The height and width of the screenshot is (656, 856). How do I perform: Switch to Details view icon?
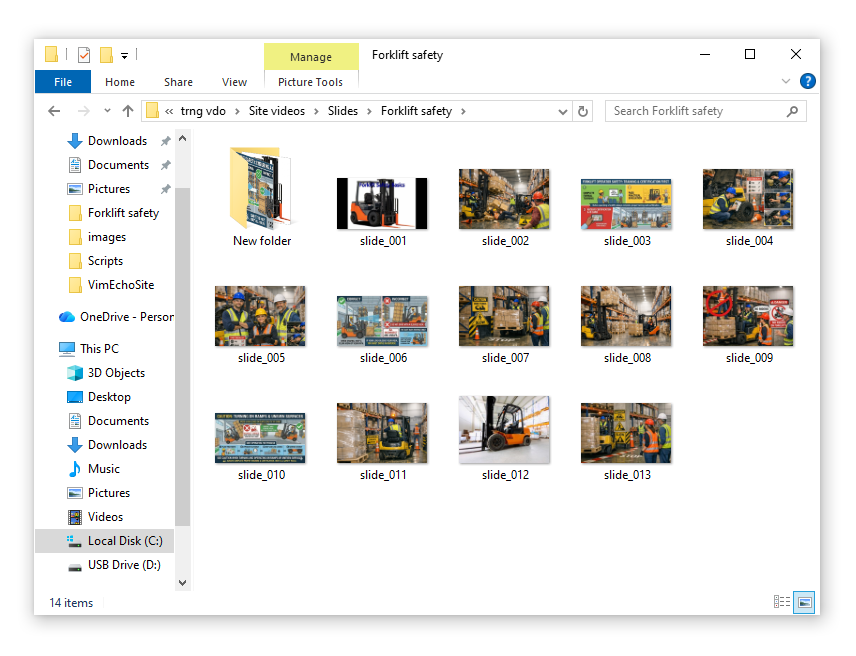click(x=782, y=602)
